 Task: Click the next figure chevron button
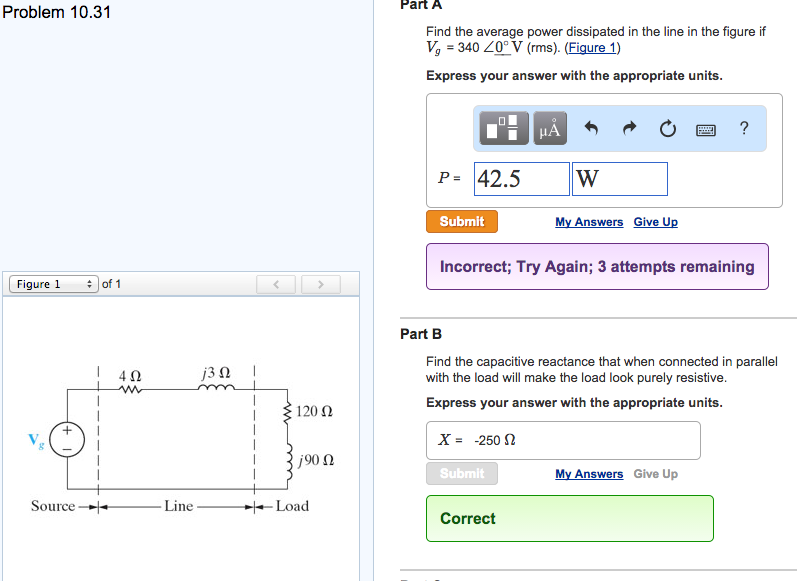coord(320,283)
